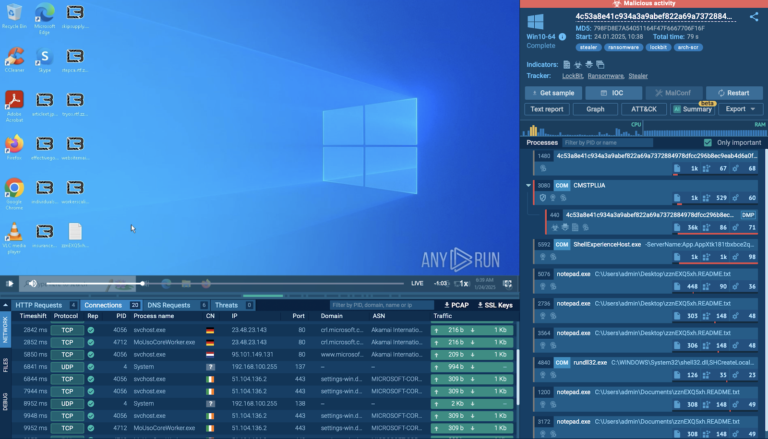Image resolution: width=768 pixels, height=439 pixels.
Task: Open the Recycle Bin on the desktop
Action: [x=14, y=15]
